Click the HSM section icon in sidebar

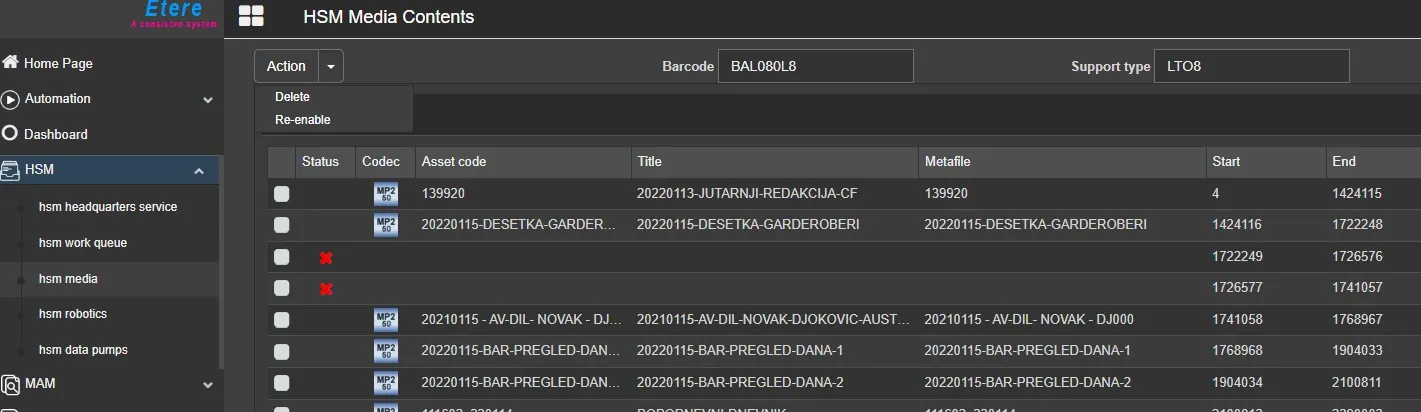point(11,171)
